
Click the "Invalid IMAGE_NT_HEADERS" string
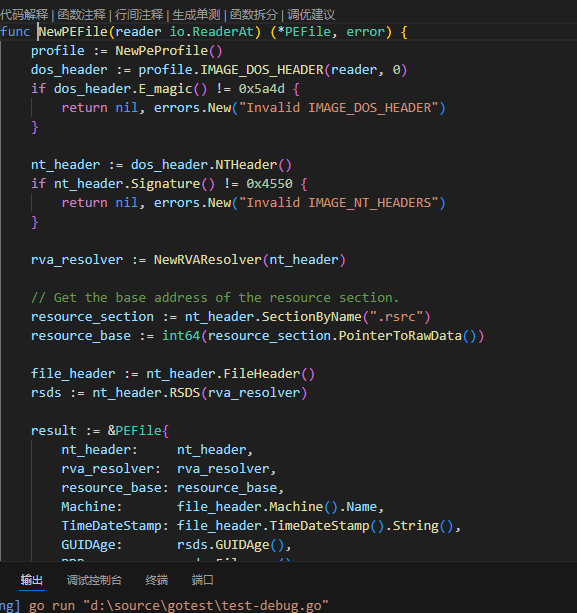[x=338, y=203]
